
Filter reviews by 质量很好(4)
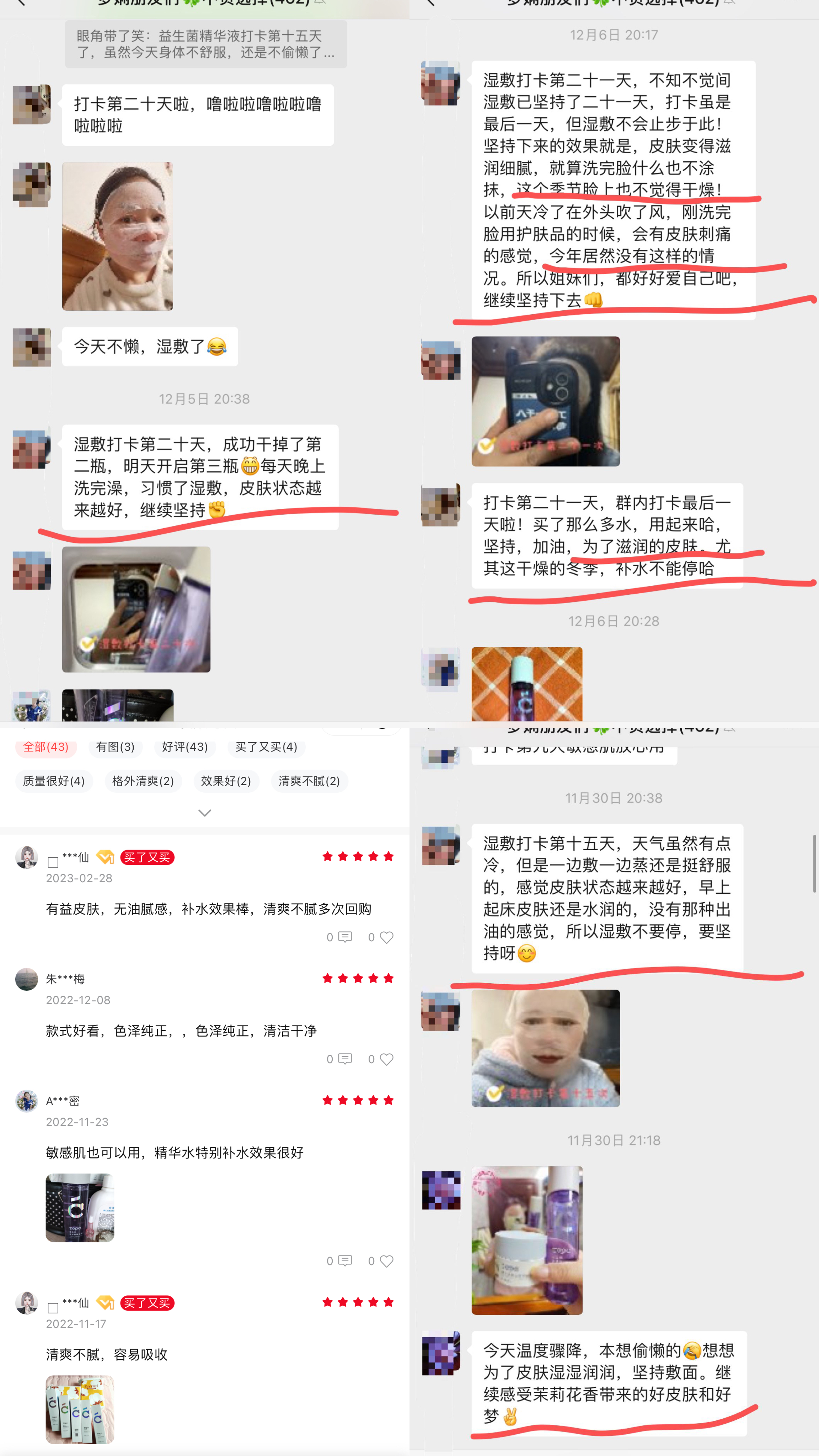coord(54,781)
